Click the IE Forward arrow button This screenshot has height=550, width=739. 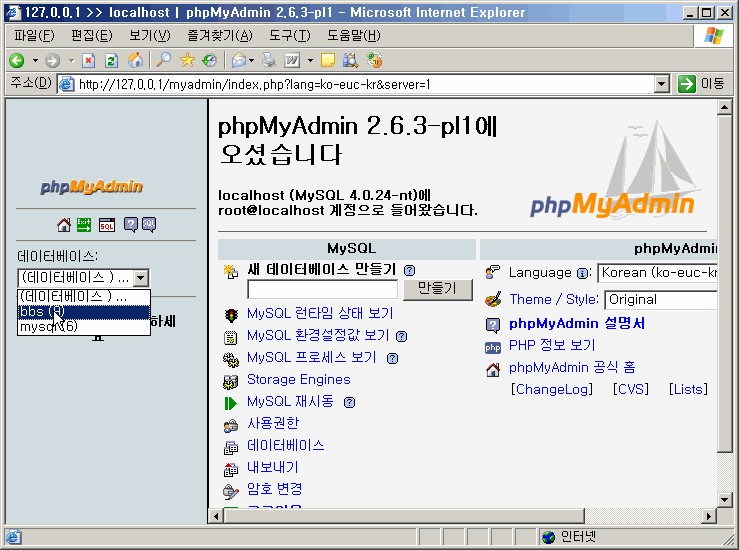[x=52, y=60]
